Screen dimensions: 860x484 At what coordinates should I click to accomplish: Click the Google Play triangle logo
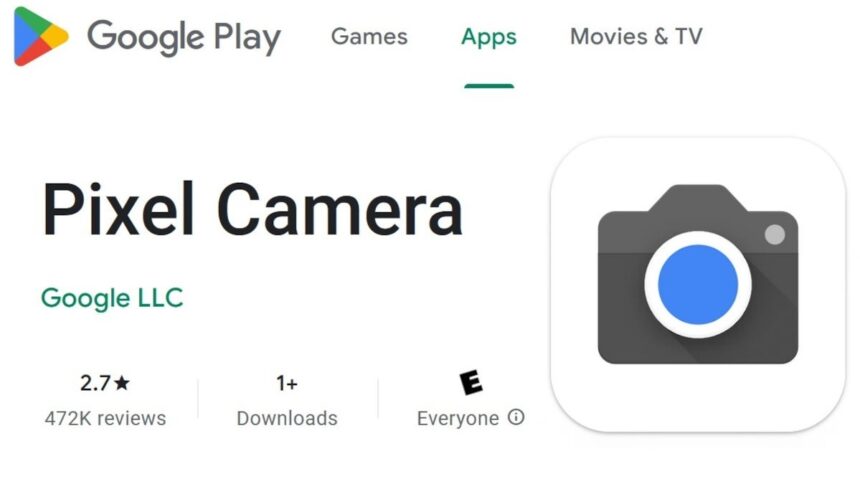[41, 37]
